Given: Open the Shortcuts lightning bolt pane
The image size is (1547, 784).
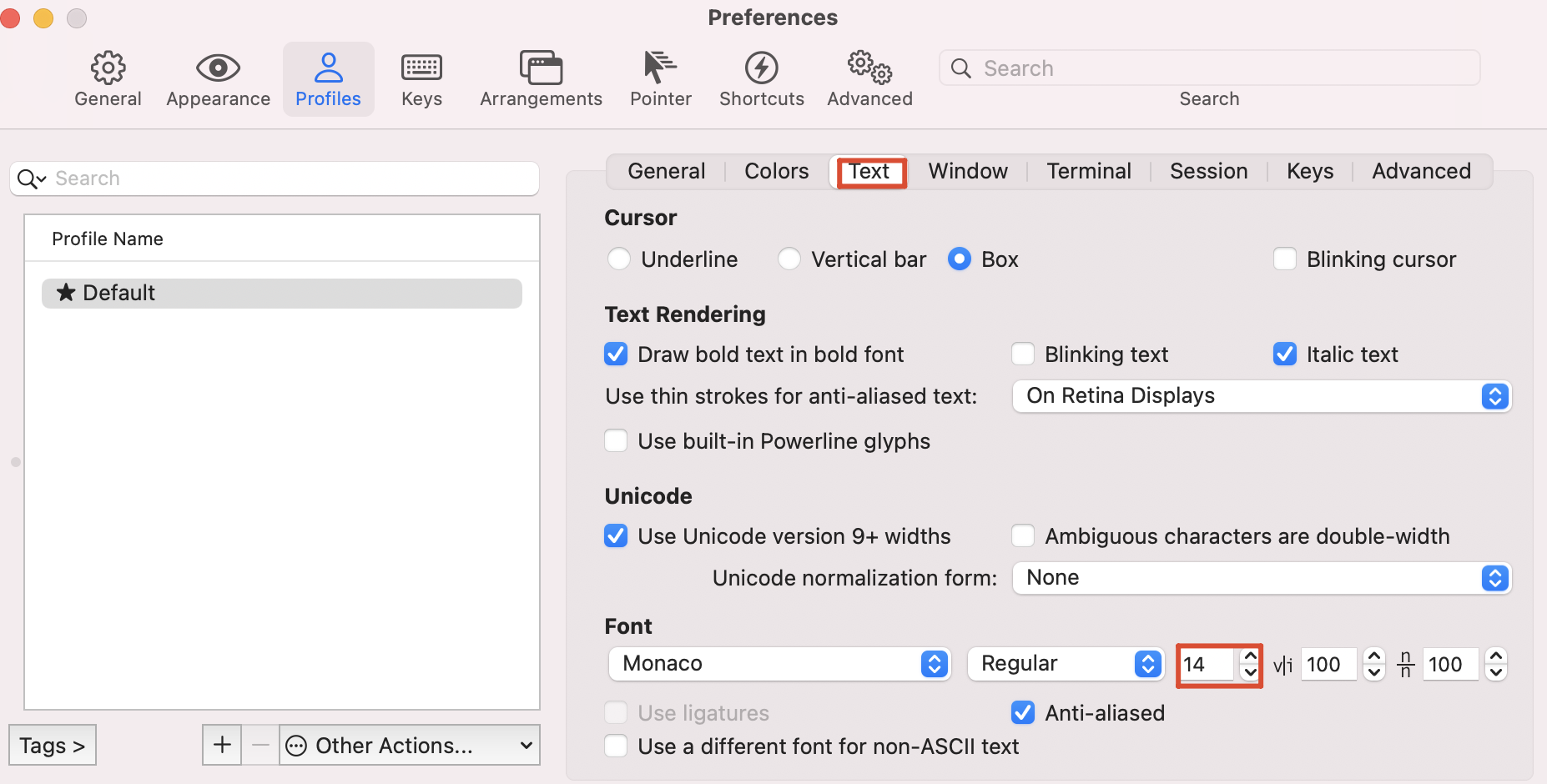Looking at the screenshot, I should [761, 68].
